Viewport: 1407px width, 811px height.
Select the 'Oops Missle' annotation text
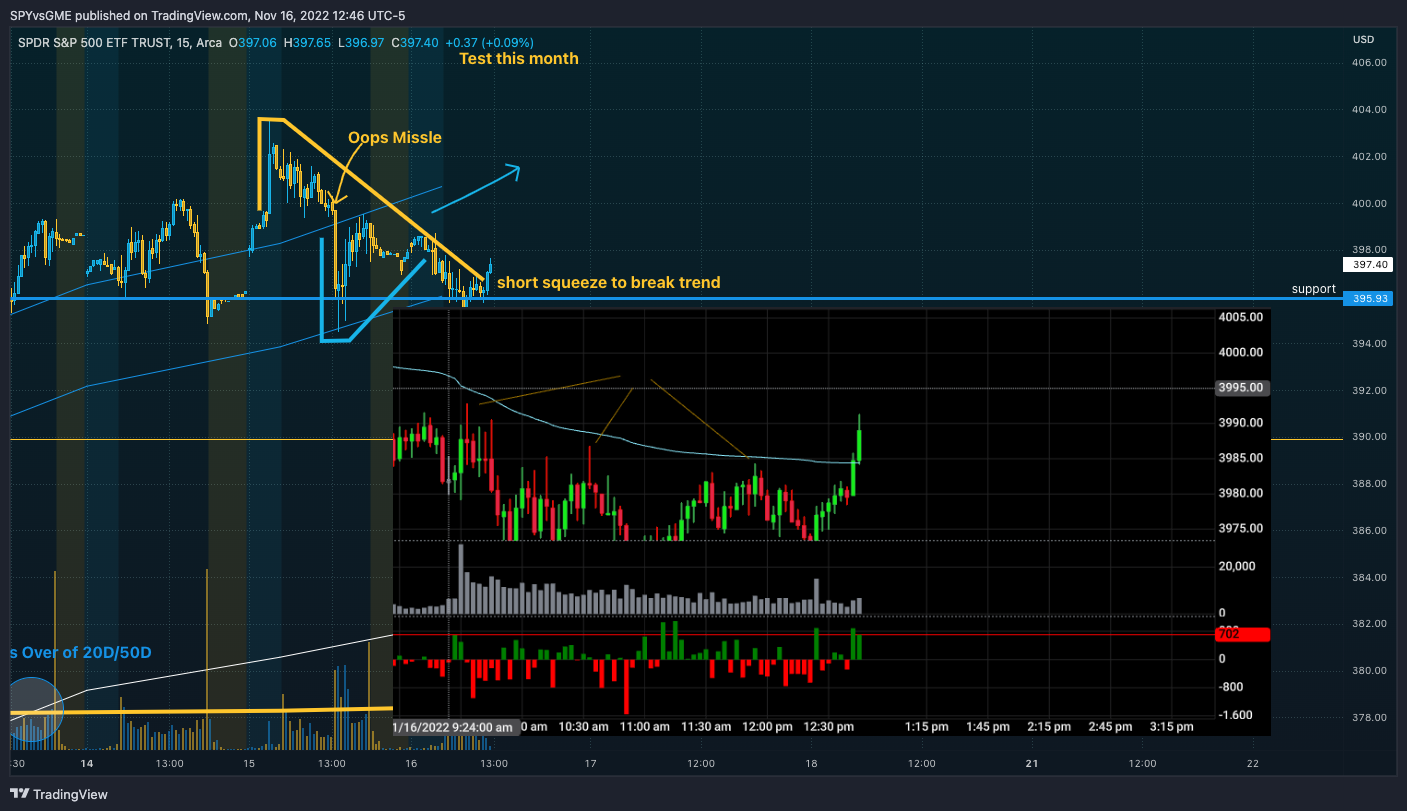(x=394, y=137)
